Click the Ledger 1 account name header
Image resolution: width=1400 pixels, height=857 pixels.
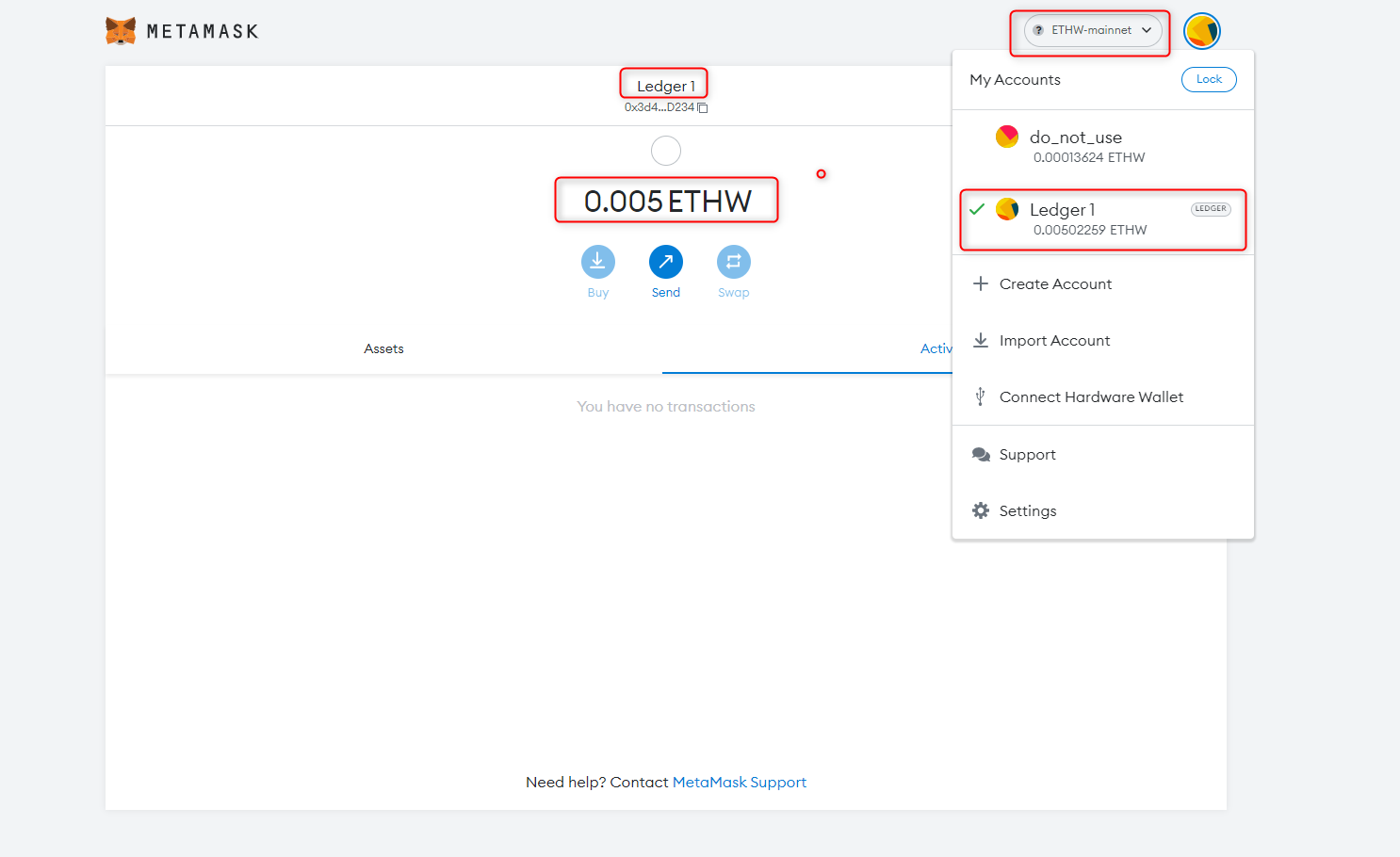pyautogui.click(x=665, y=87)
